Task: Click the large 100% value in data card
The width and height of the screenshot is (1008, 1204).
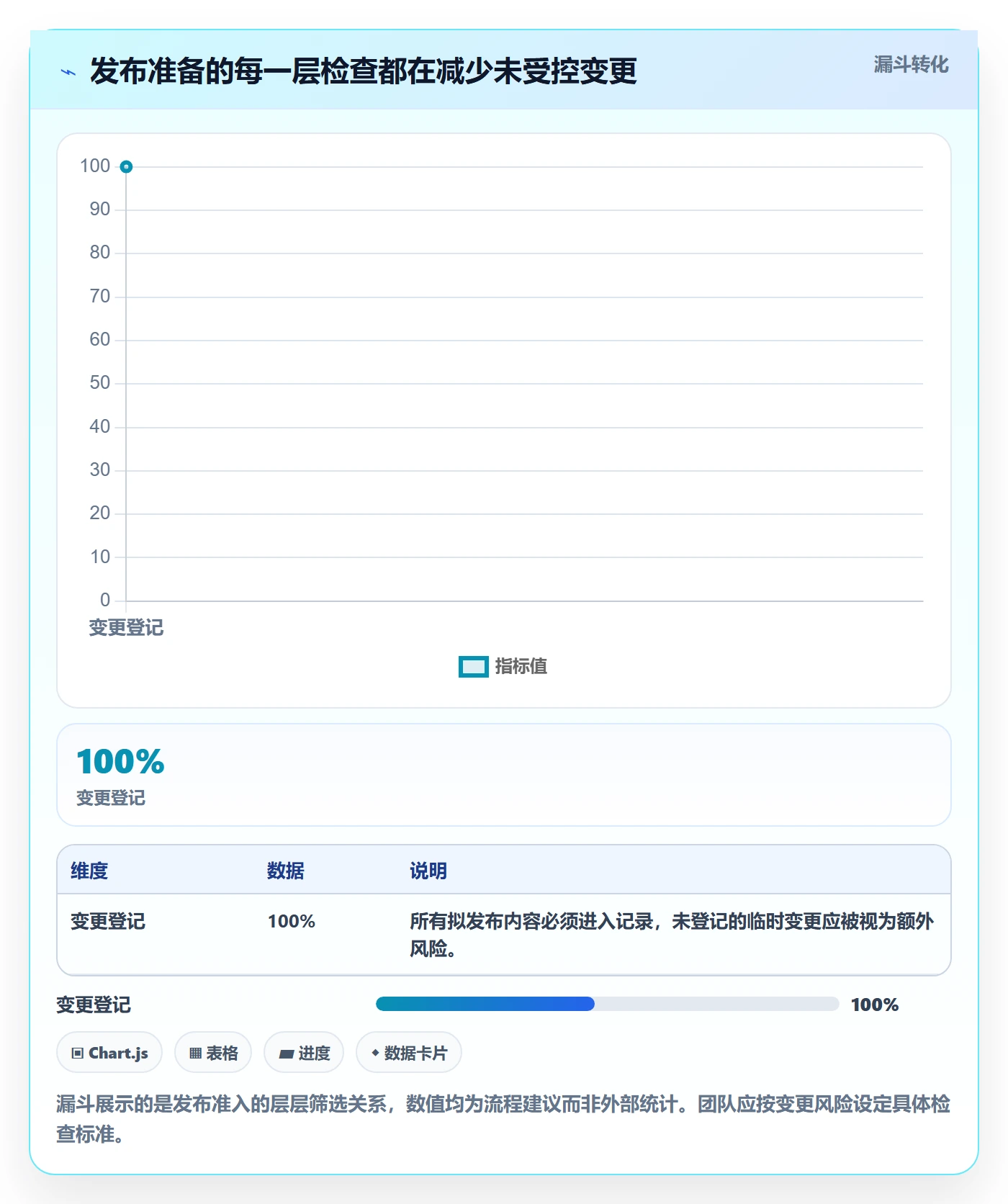Action: 121,761
